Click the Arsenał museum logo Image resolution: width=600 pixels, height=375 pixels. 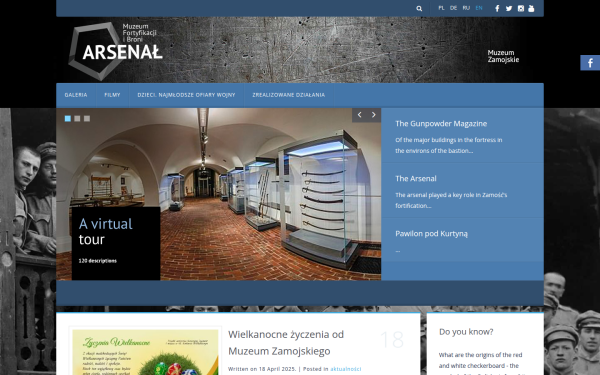pos(116,51)
